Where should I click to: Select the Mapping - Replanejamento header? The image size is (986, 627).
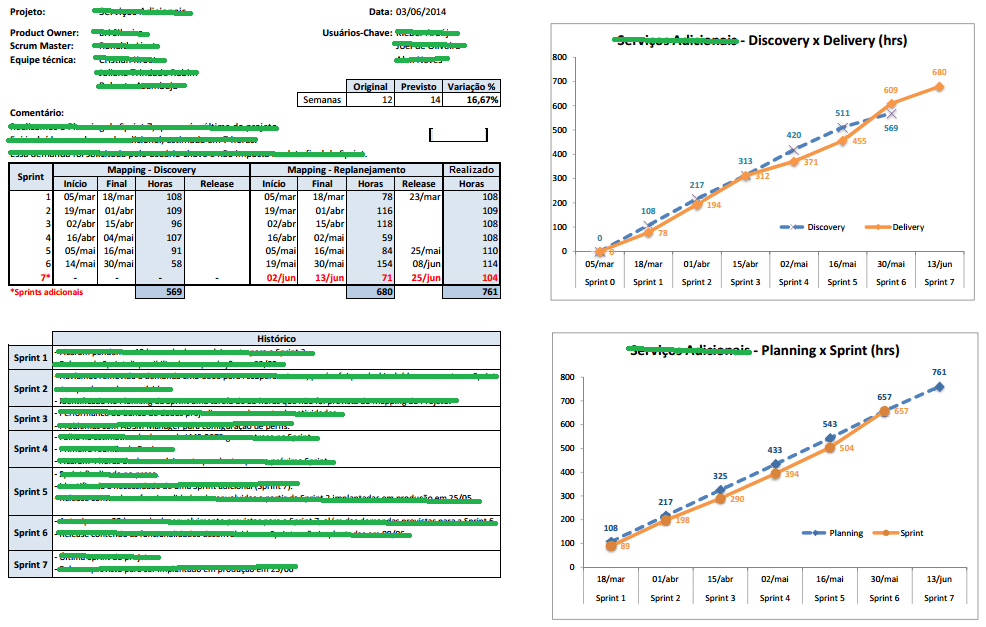346,171
